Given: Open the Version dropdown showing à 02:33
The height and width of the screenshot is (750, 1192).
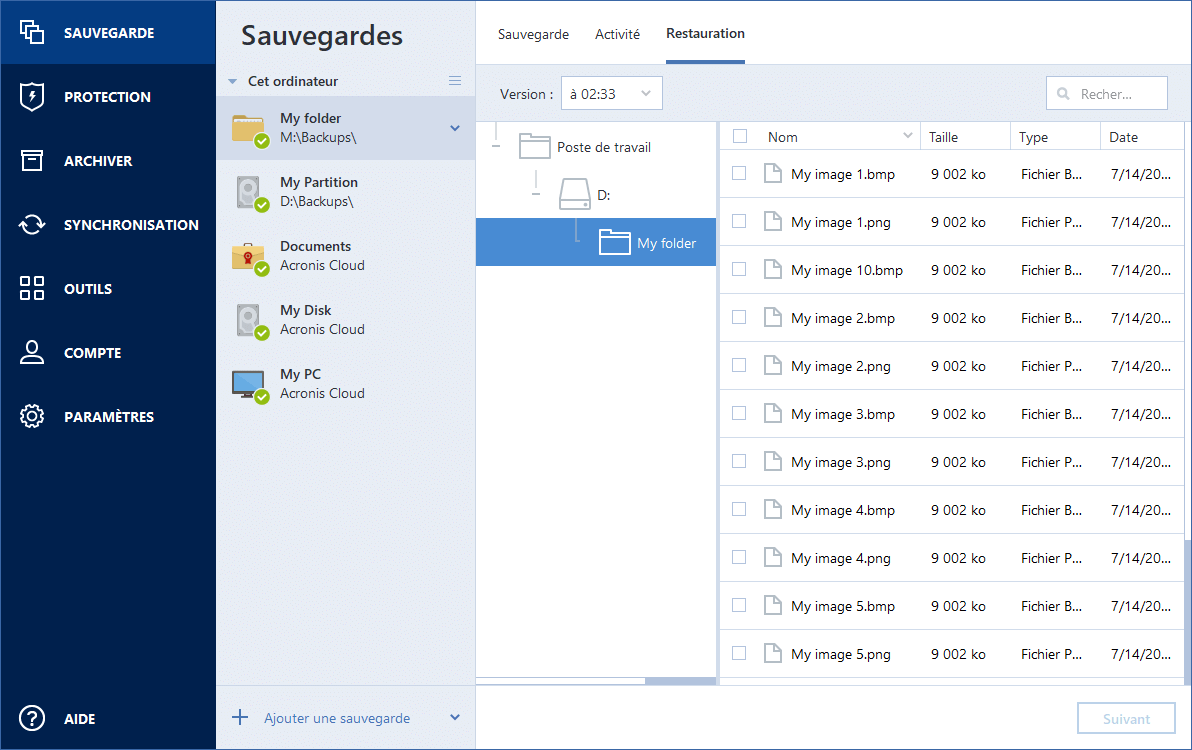Looking at the screenshot, I should 611,94.
